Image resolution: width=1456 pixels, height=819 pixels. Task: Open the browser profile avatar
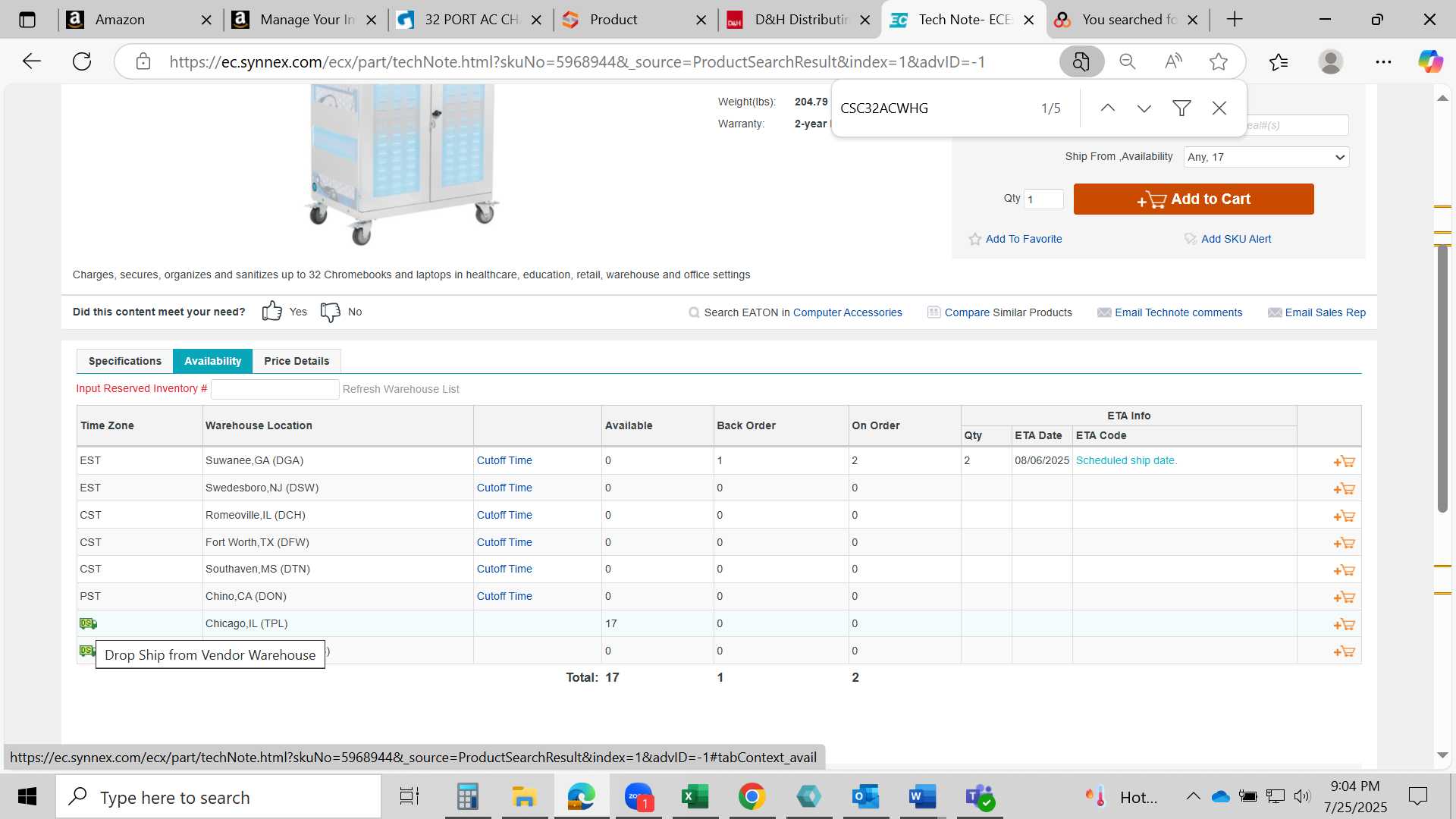[1331, 61]
